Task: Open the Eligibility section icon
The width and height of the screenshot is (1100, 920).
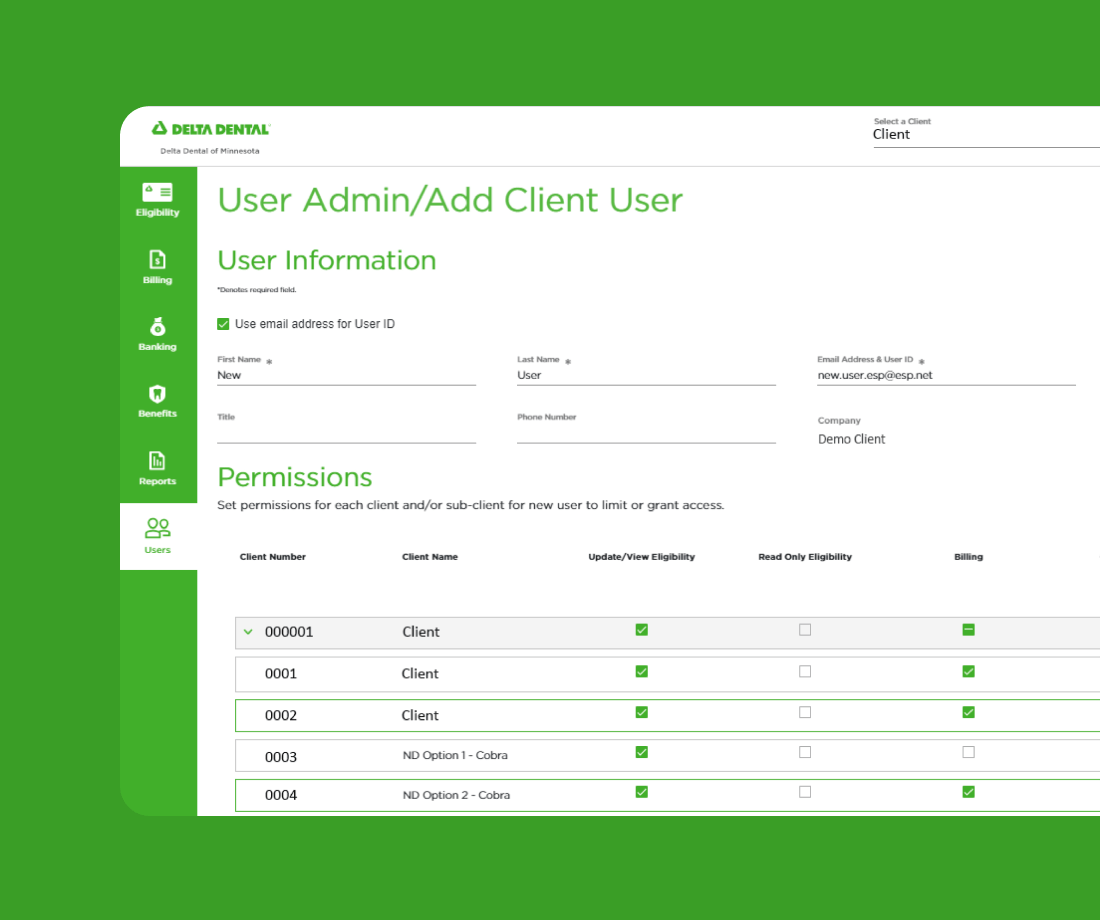Action: [157, 192]
